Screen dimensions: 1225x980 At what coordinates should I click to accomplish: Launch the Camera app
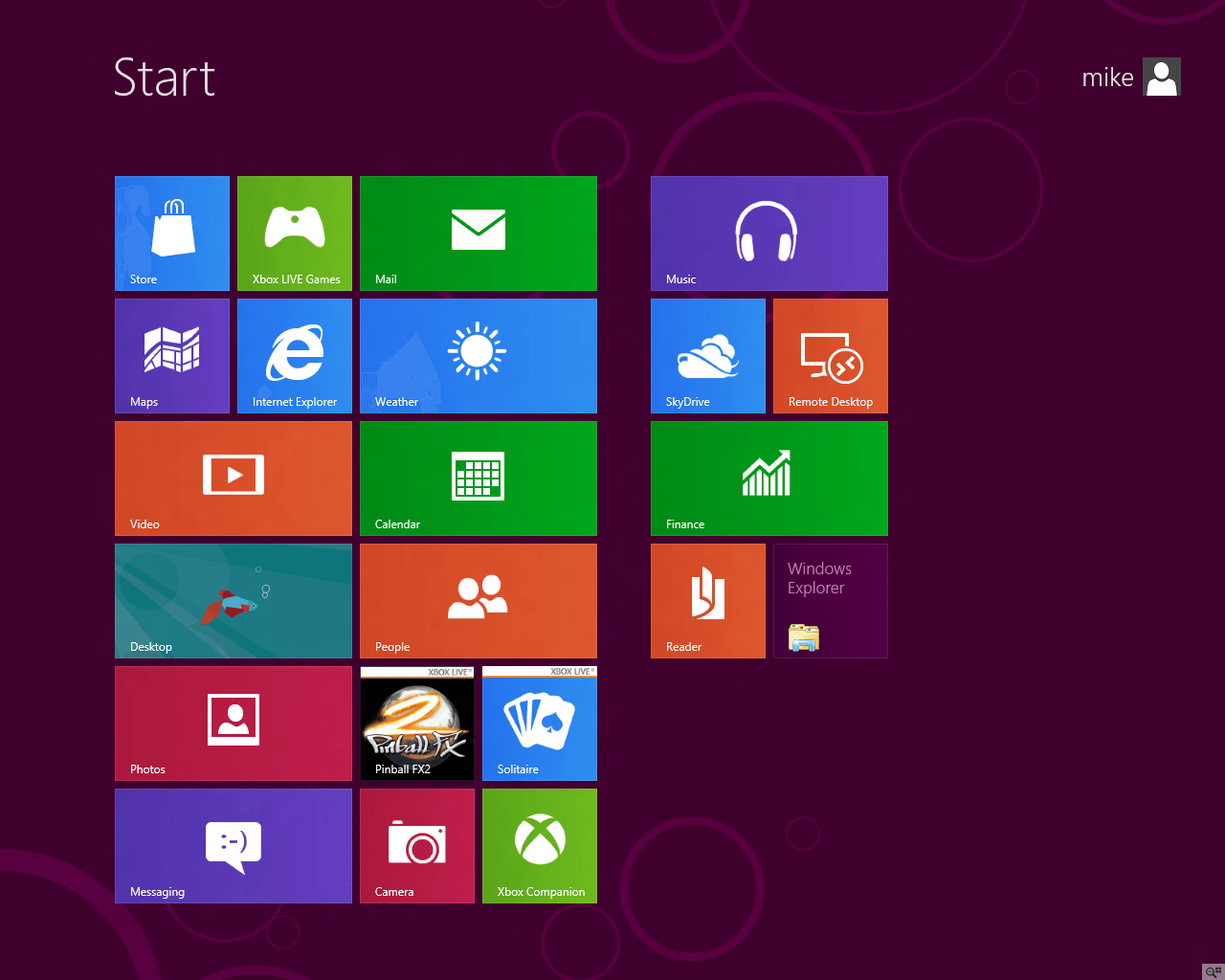pyautogui.click(x=417, y=845)
